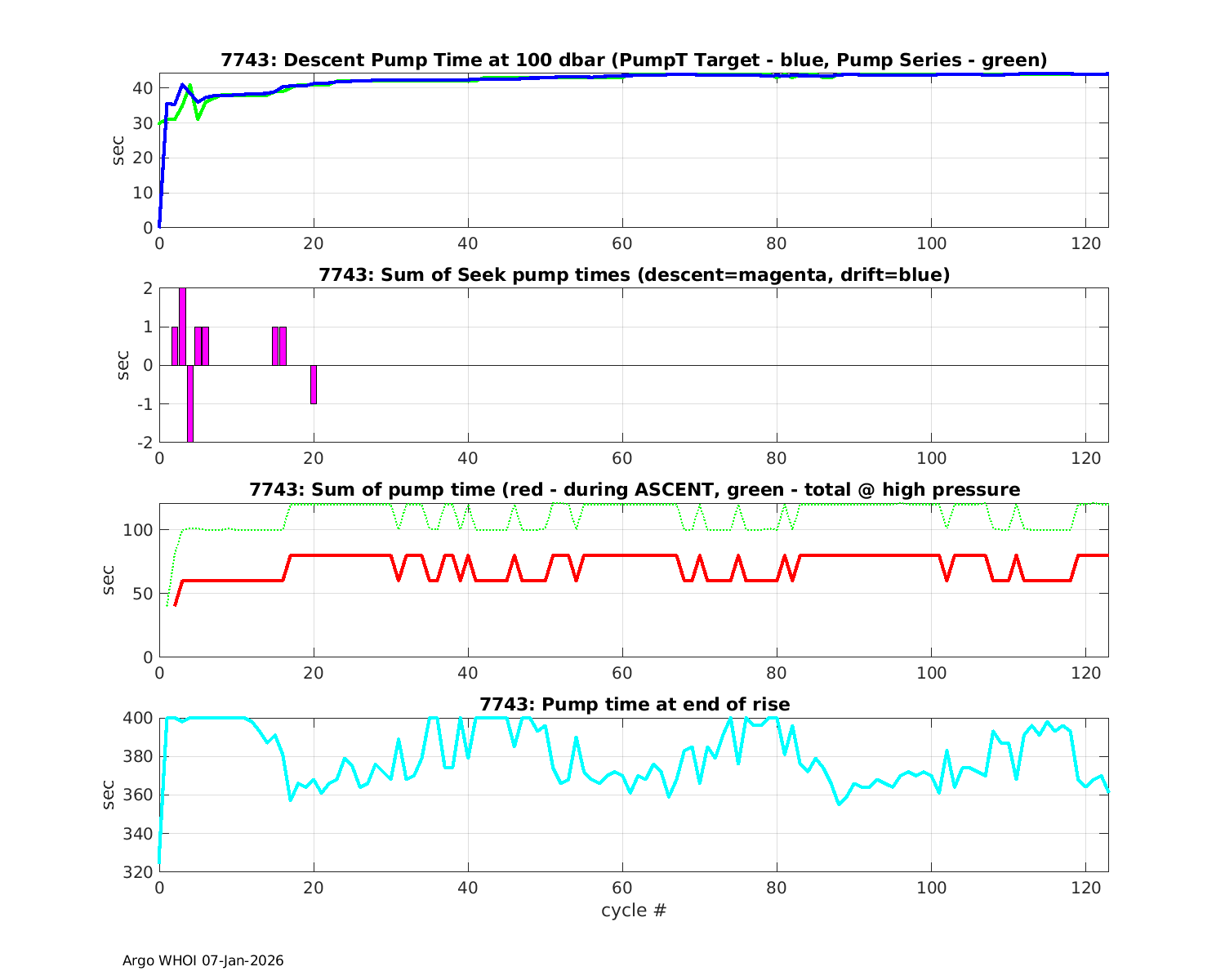This screenshot has height=980, width=1225.
Task: Click the 'cycle #' x-axis label
Action: pyautogui.click(x=634, y=910)
